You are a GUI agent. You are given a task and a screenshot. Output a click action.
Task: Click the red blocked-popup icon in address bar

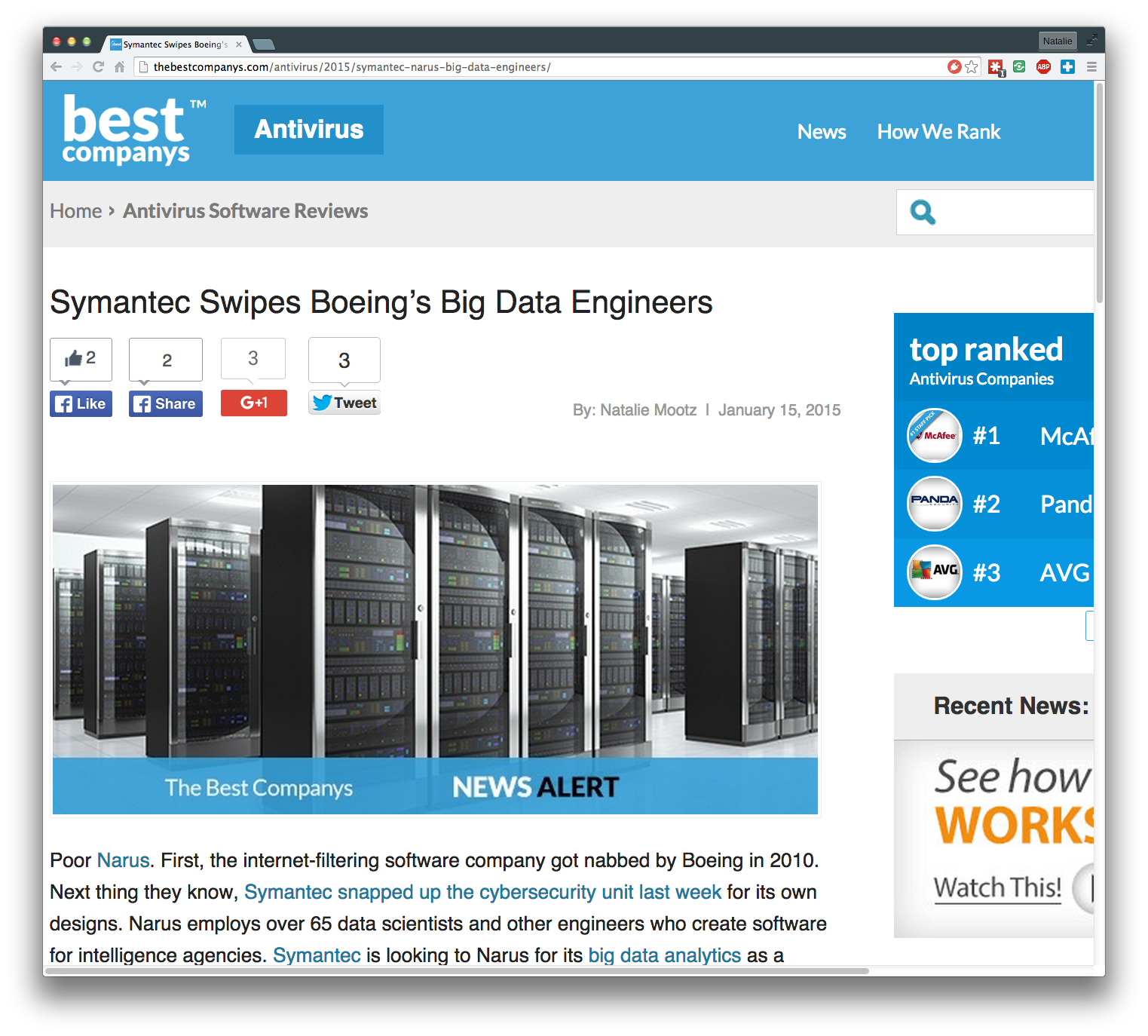(x=954, y=67)
